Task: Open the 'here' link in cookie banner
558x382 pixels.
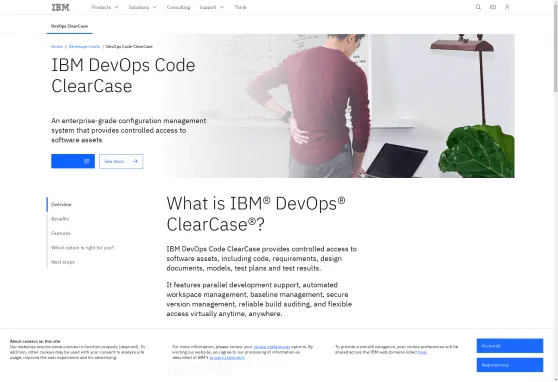Action: (422, 352)
